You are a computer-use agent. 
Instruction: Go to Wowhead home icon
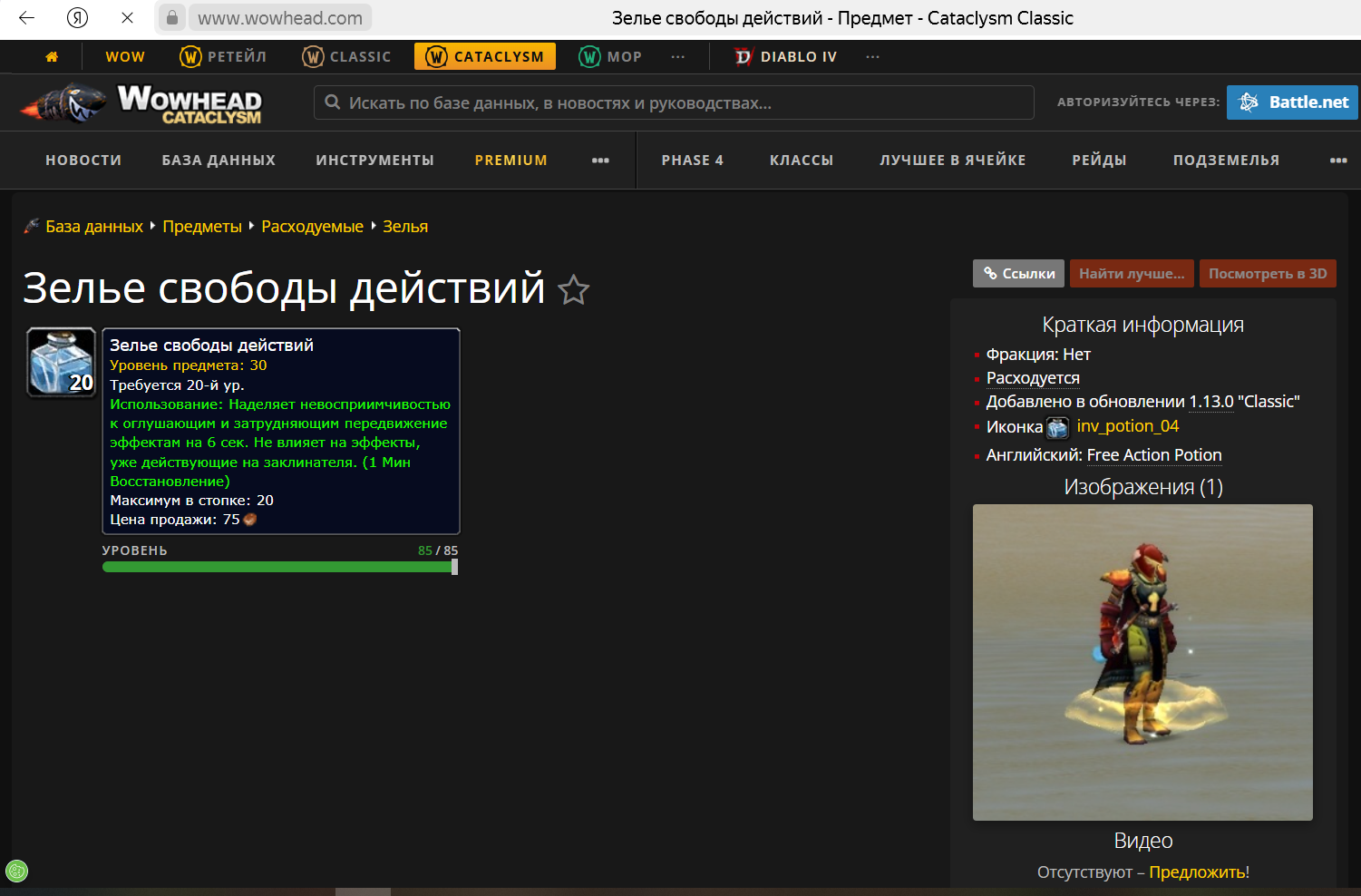coord(52,57)
